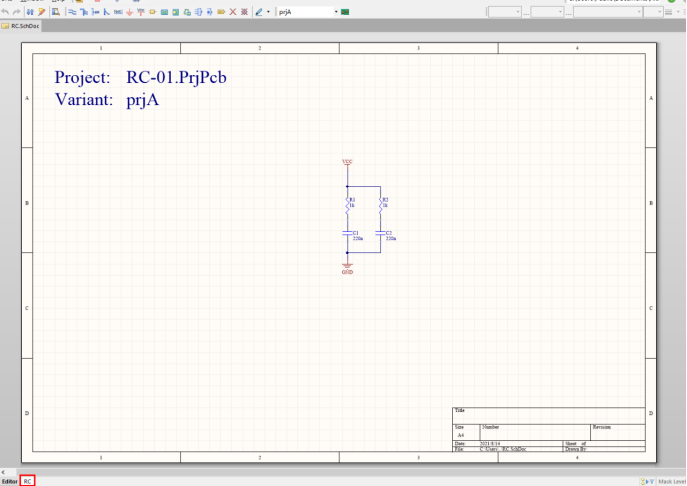Image resolution: width=687 pixels, height=486 pixels.
Task: Select the Place Sheet Symbol tool
Action: [164, 12]
